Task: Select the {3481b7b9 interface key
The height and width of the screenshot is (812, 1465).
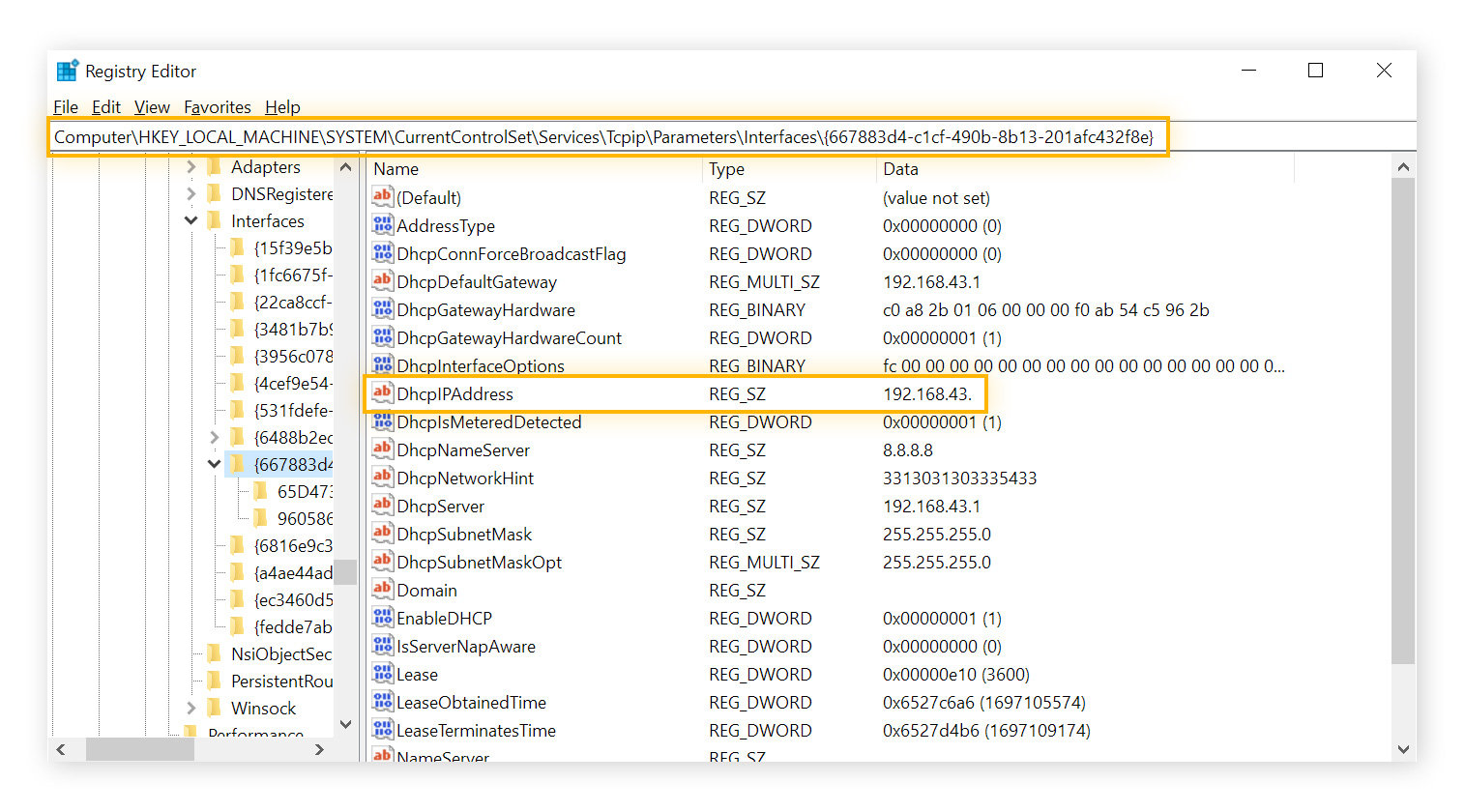Action: 293,329
